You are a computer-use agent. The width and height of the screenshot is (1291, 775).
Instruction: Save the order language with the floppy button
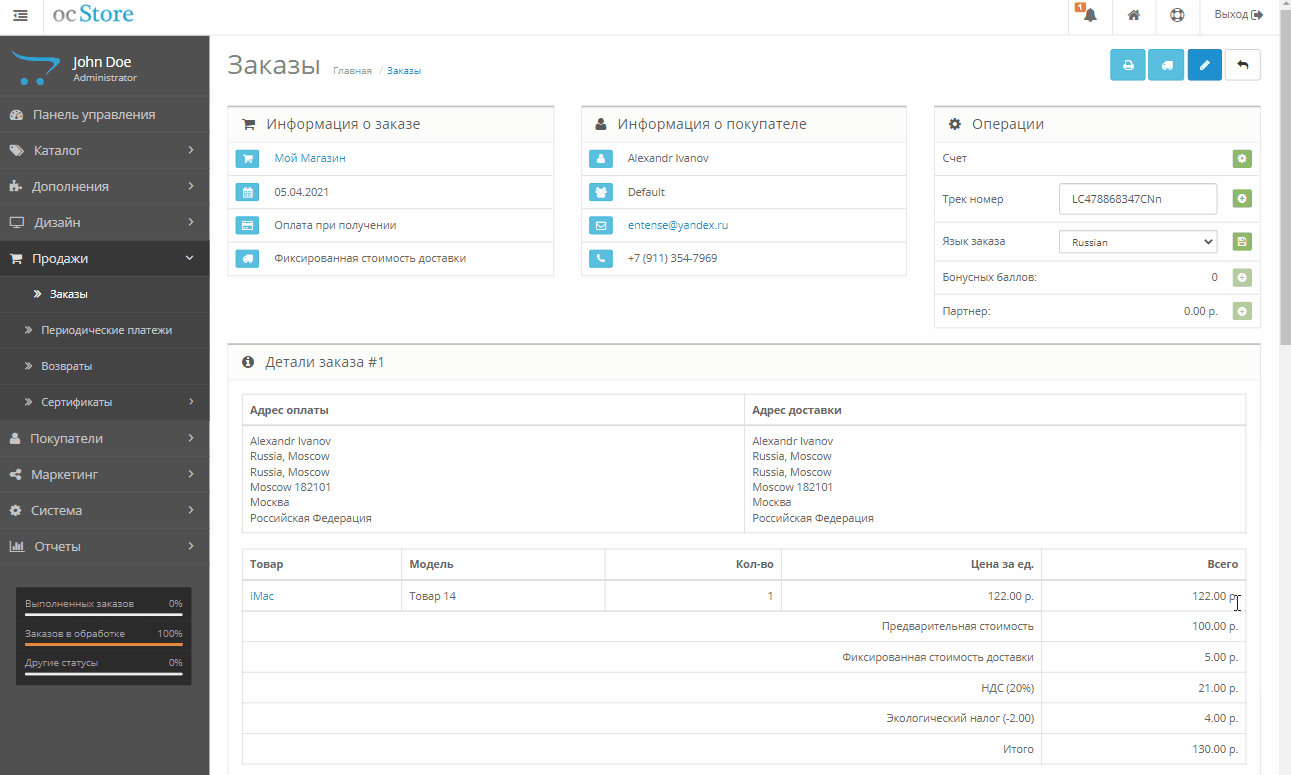click(1242, 242)
